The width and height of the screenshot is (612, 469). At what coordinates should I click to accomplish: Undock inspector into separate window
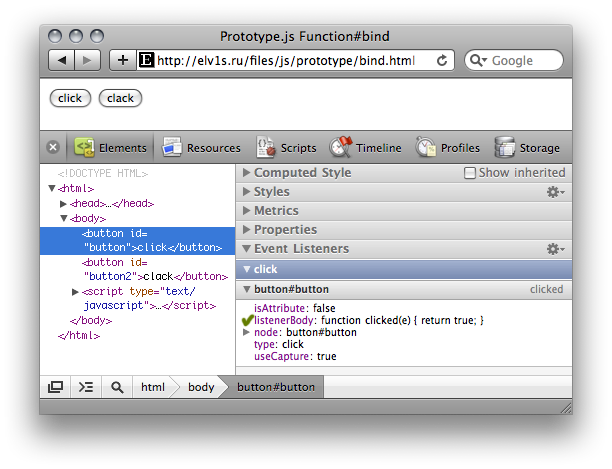coord(55,387)
